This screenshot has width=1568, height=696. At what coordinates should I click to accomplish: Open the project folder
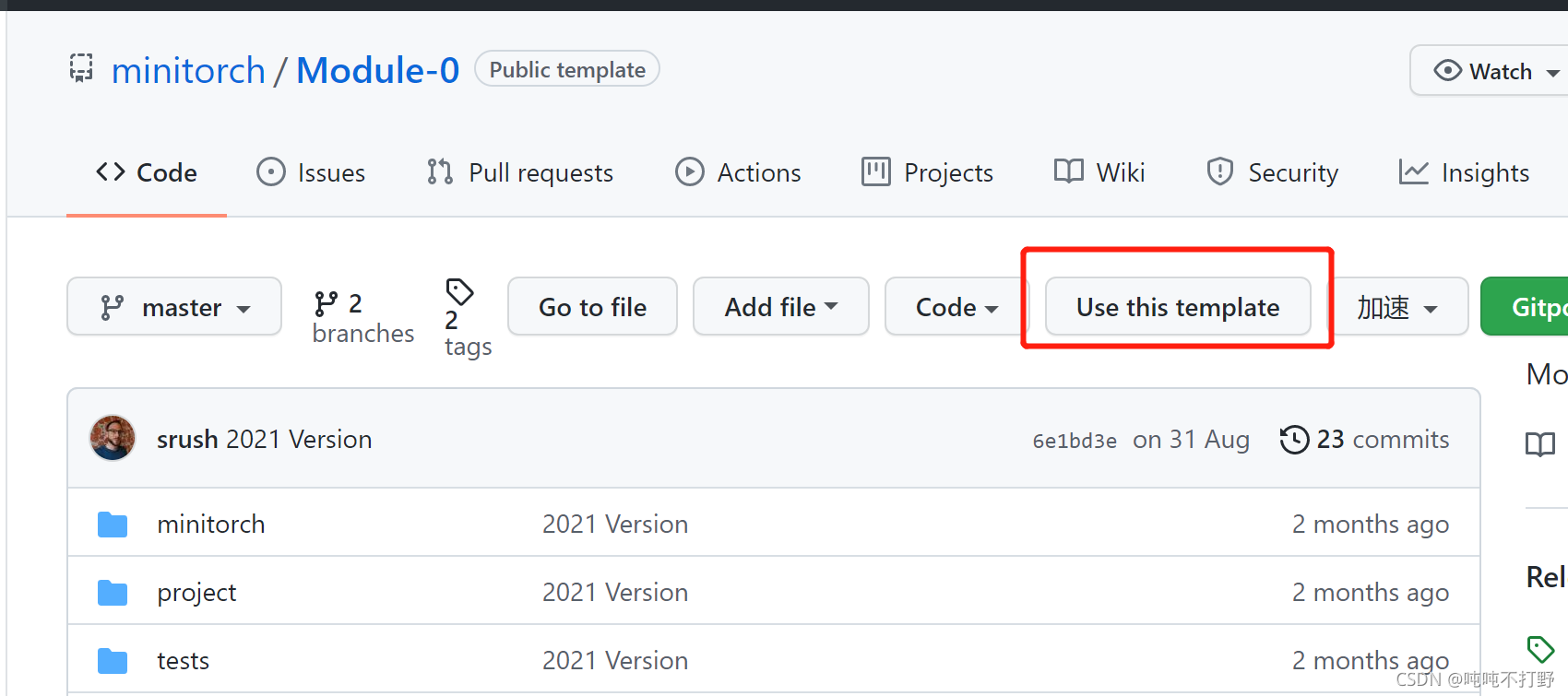coord(196,592)
